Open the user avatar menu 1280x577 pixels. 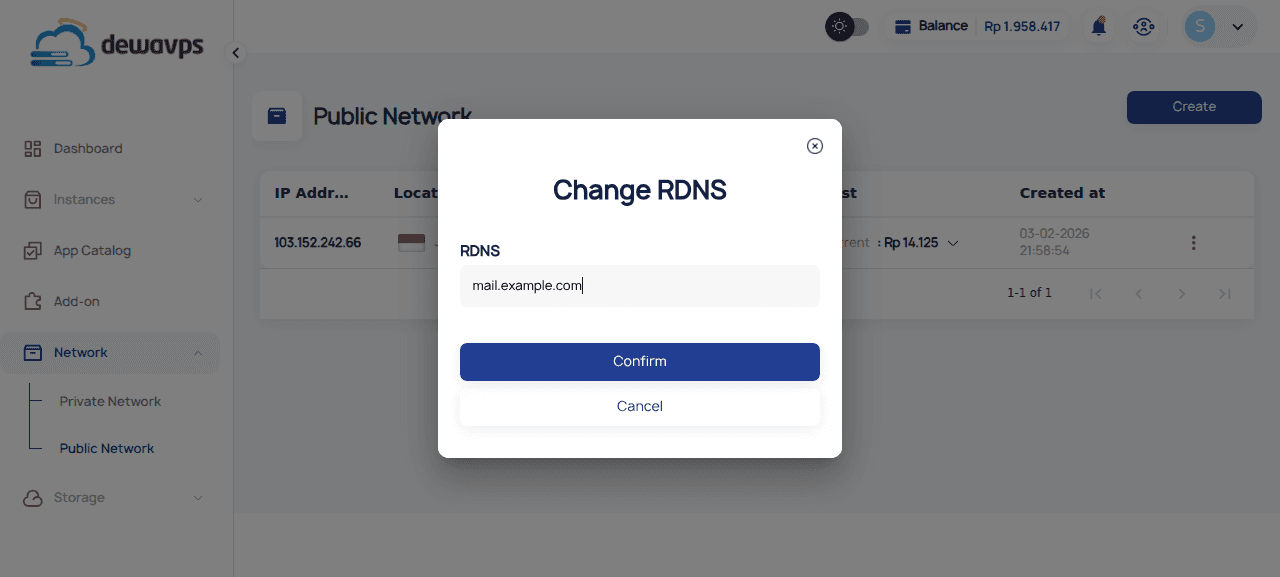point(1213,27)
